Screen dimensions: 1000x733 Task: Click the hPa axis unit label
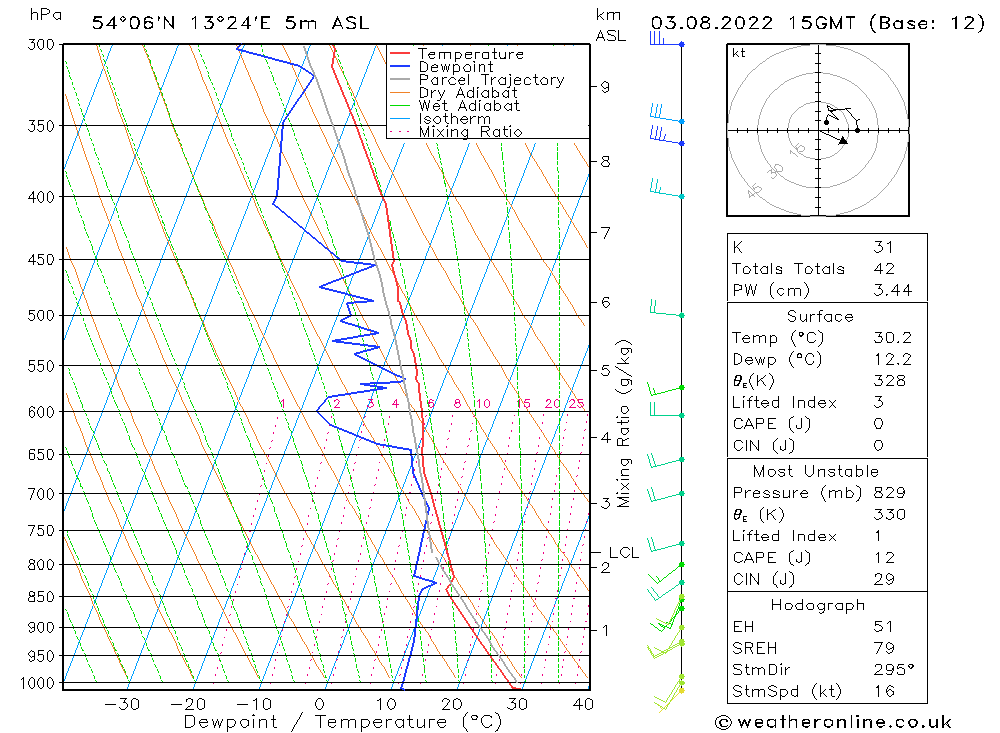click(46, 14)
